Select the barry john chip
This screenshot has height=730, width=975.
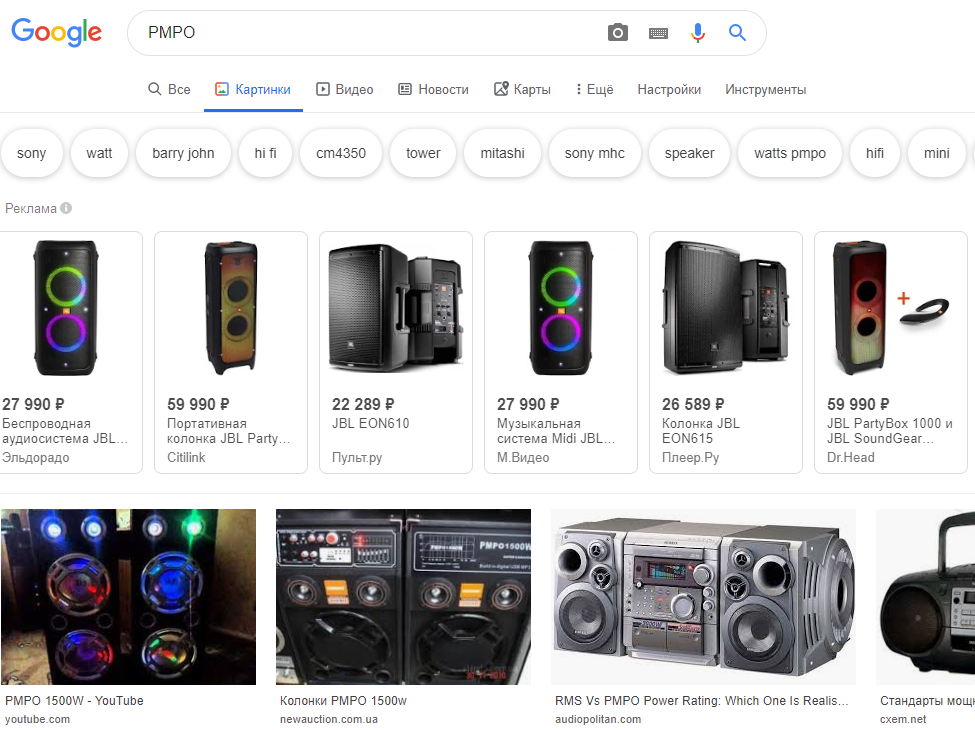pos(183,153)
